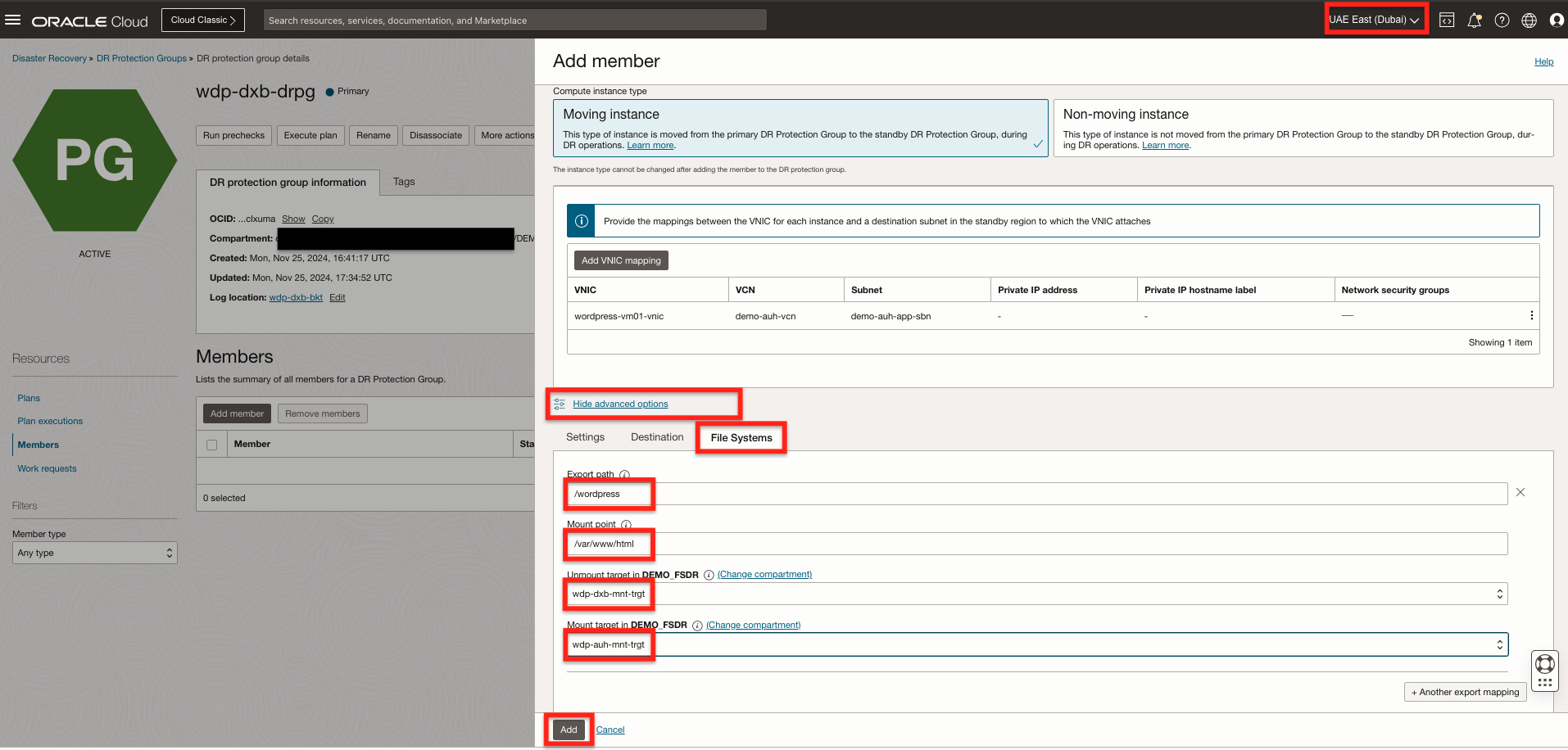Click the Add member button in Members list
This screenshot has height=750, width=1568.
[x=237, y=413]
